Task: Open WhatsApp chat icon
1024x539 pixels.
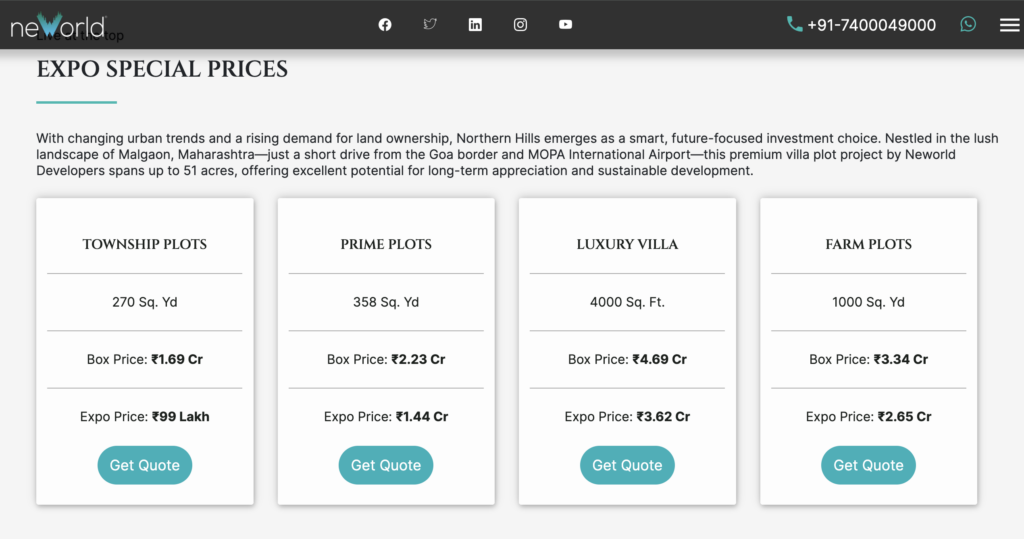Action: (968, 25)
